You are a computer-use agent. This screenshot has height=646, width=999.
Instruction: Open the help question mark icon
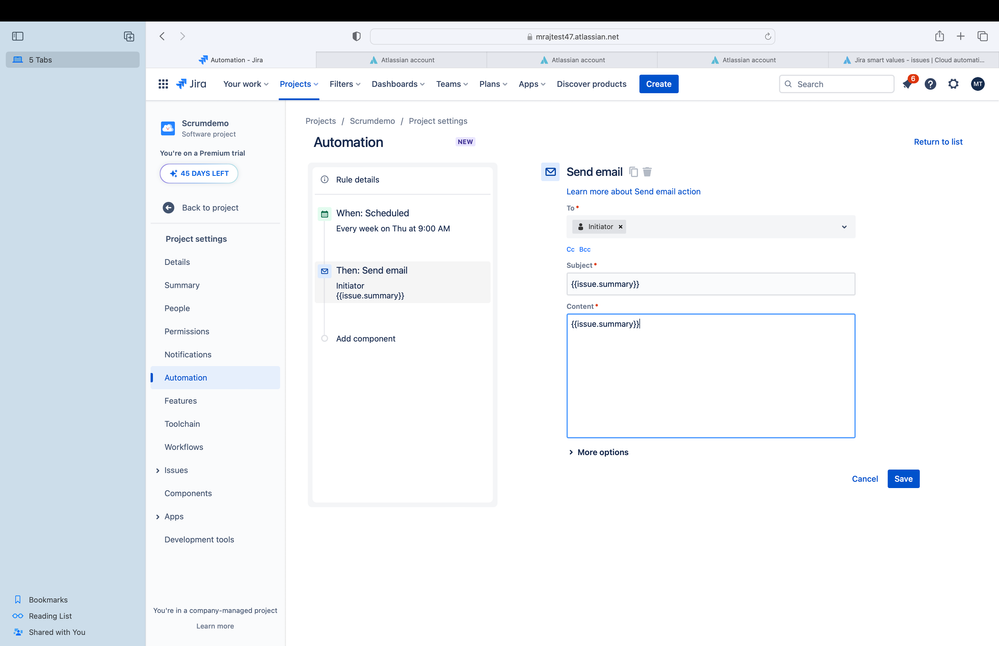[930, 84]
